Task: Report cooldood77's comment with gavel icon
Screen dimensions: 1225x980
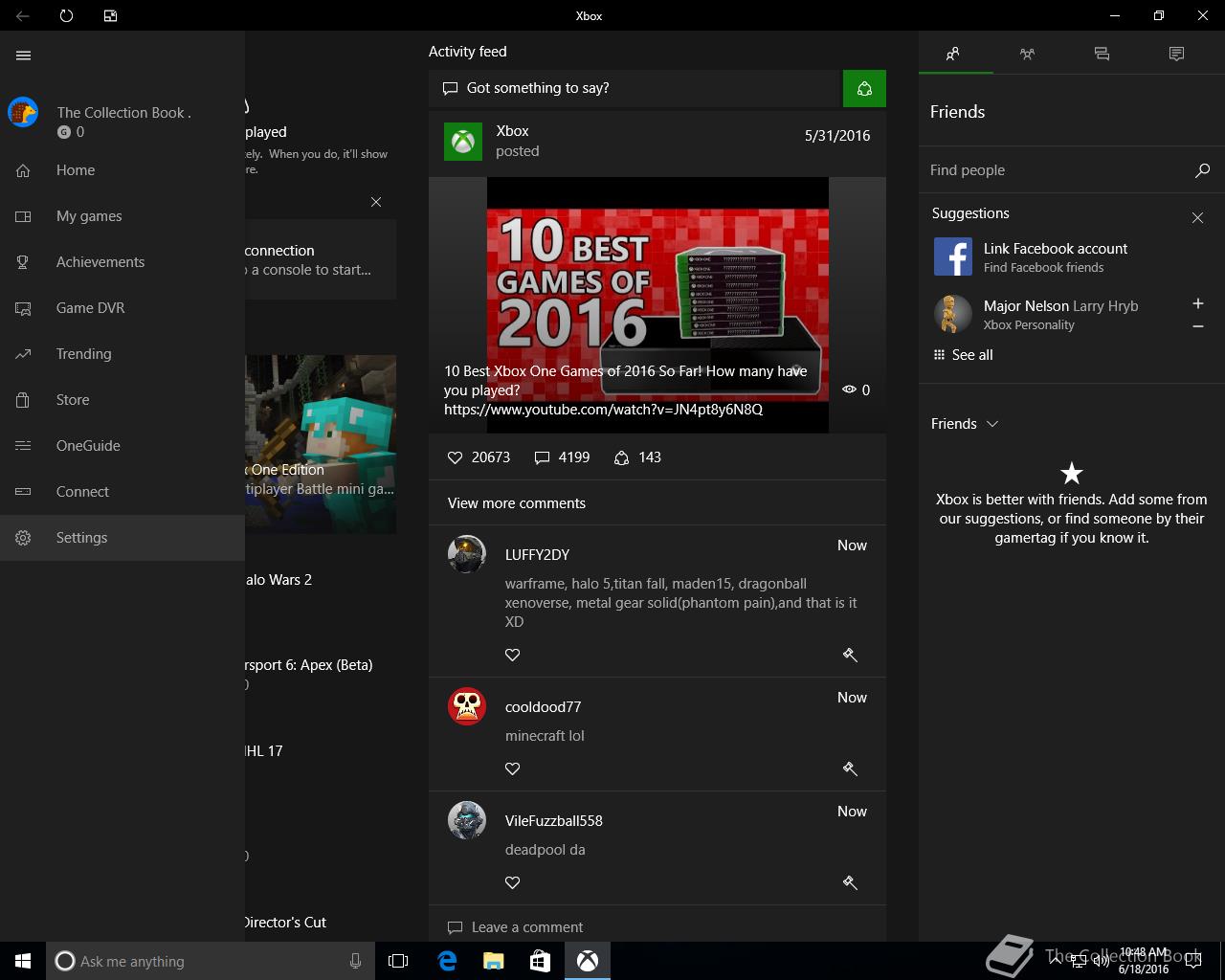Action: [x=850, y=768]
